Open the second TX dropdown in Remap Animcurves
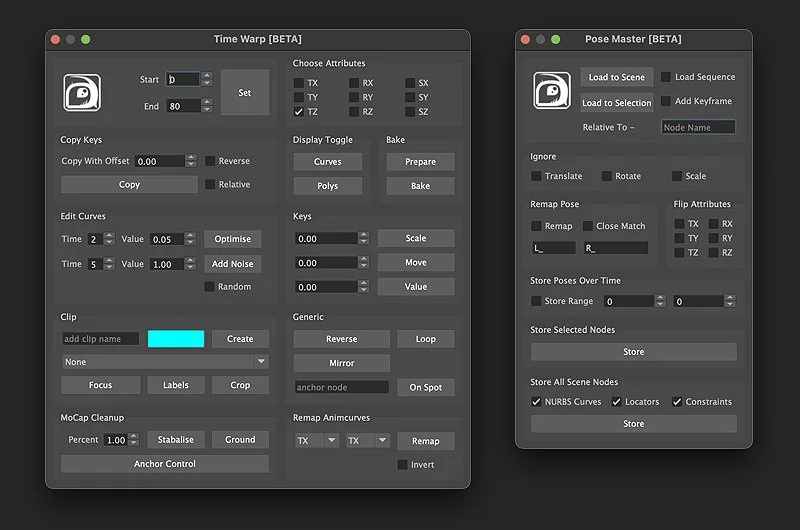800x530 pixels. [x=367, y=440]
